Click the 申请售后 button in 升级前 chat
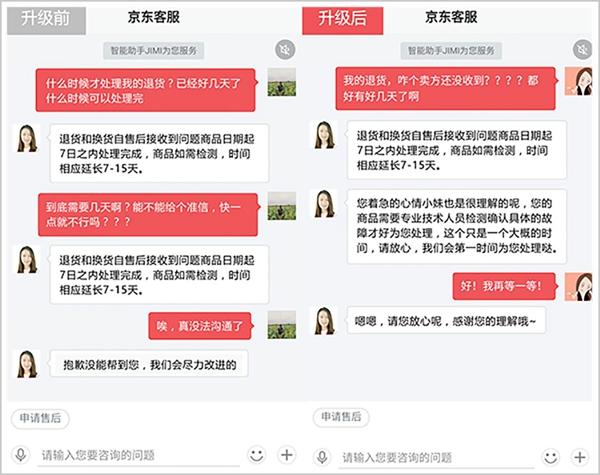Image resolution: width=600 pixels, height=475 pixels. click(x=41, y=418)
